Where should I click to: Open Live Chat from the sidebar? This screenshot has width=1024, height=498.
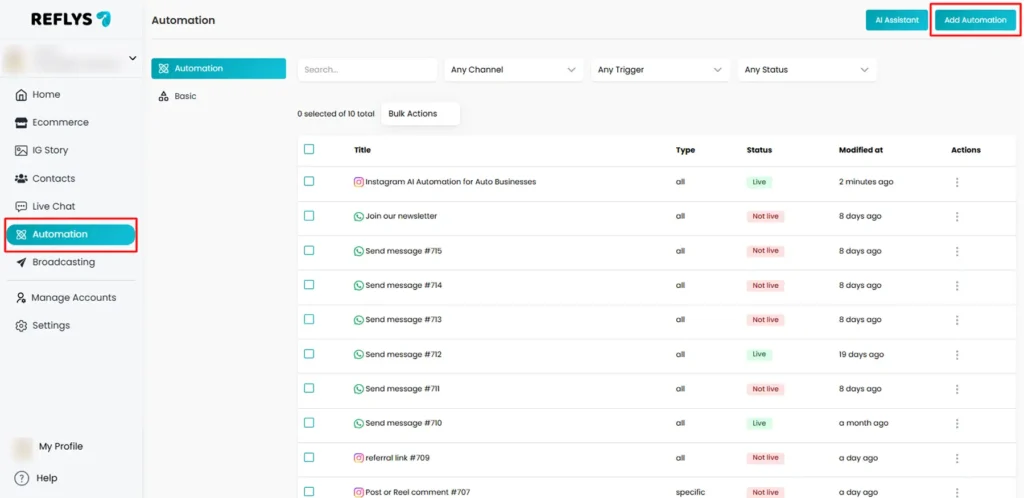[53, 206]
